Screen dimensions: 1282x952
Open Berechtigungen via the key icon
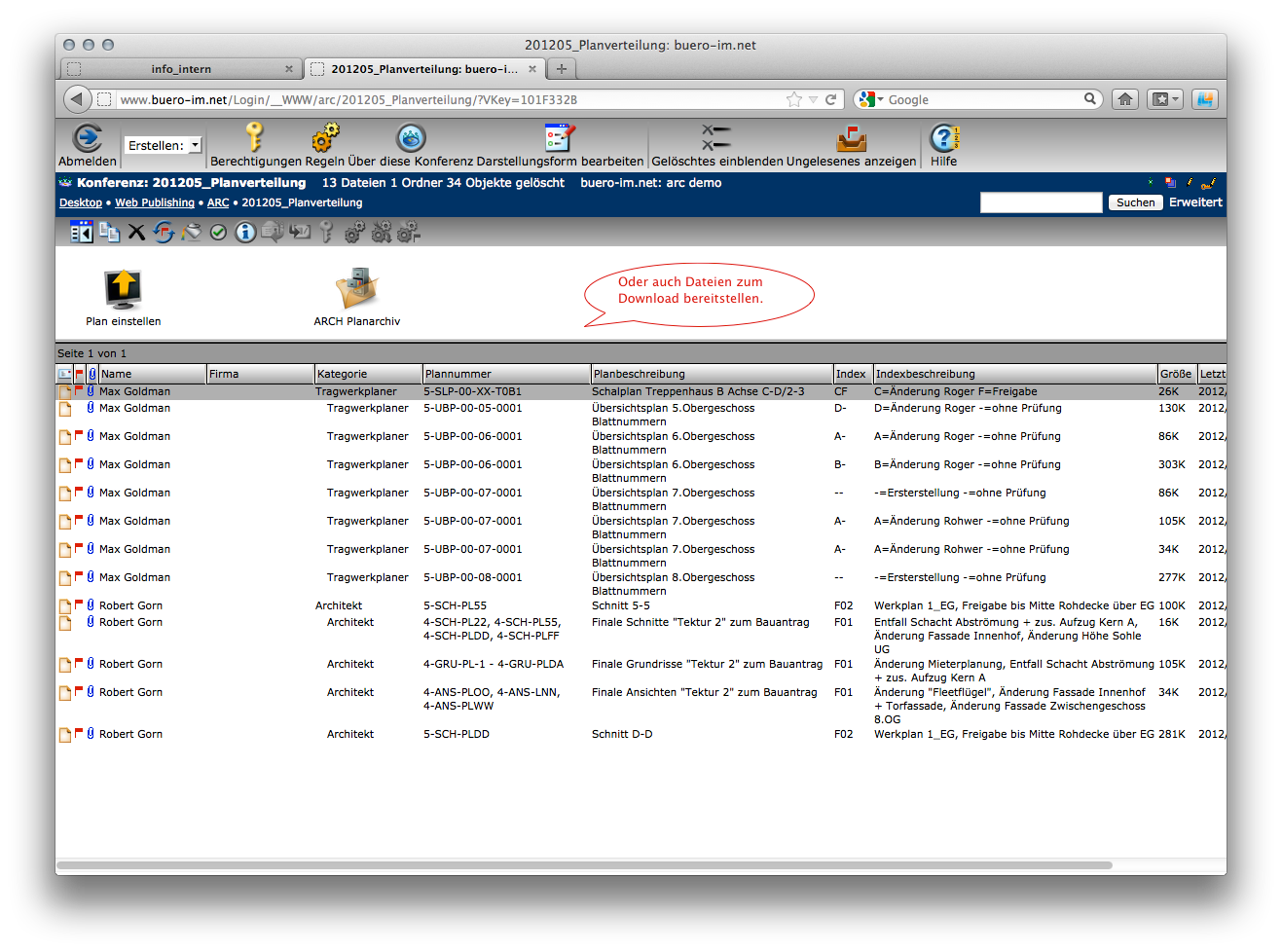(254, 137)
